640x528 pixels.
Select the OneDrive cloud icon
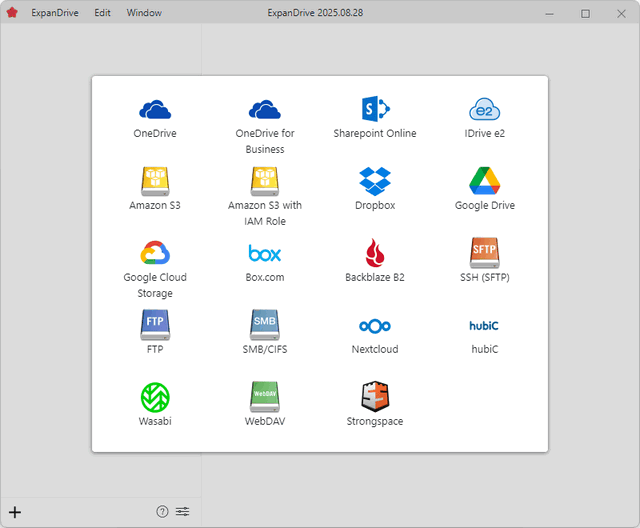(x=155, y=109)
